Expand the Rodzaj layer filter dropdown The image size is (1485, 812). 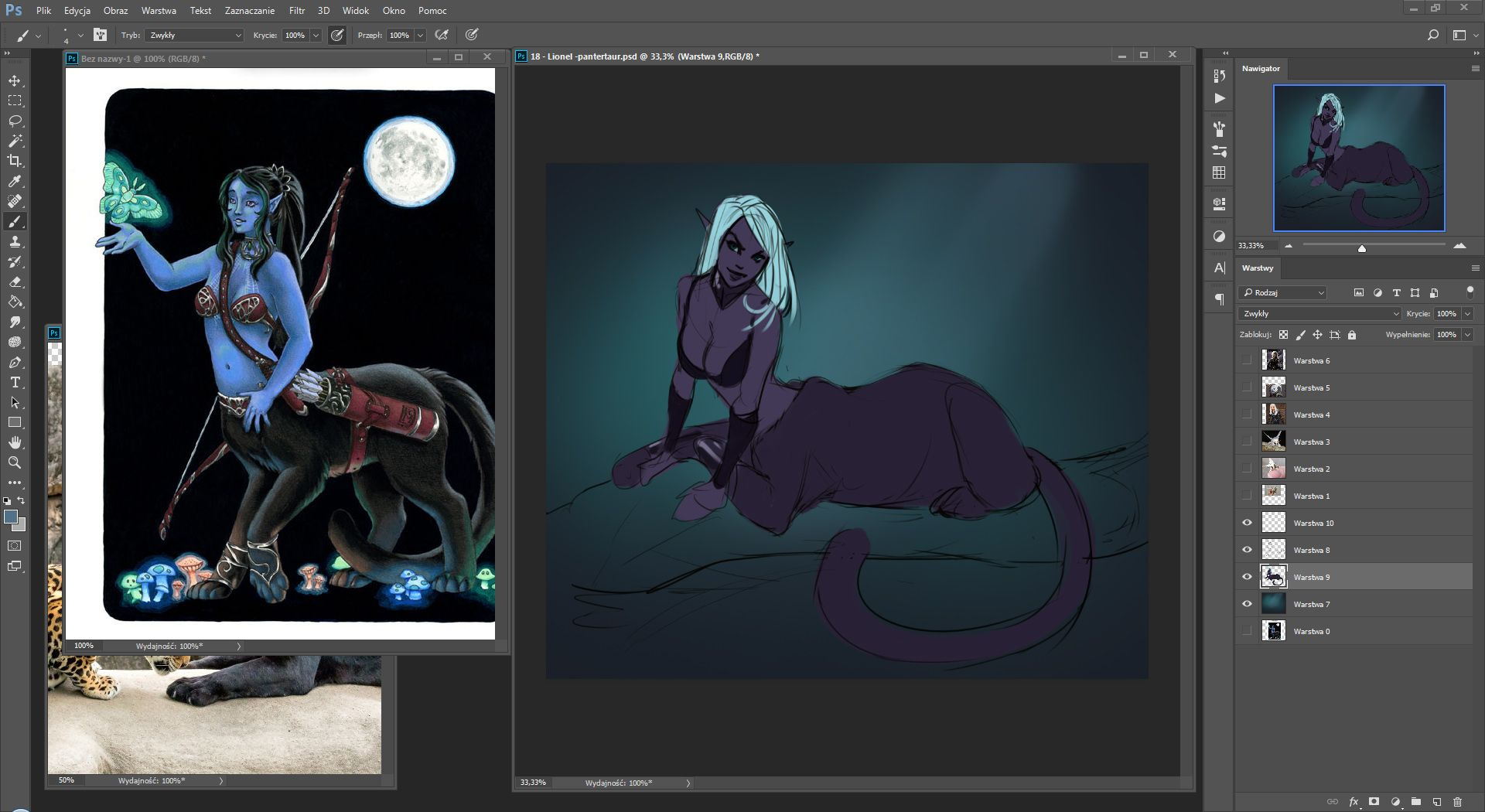[1283, 293]
